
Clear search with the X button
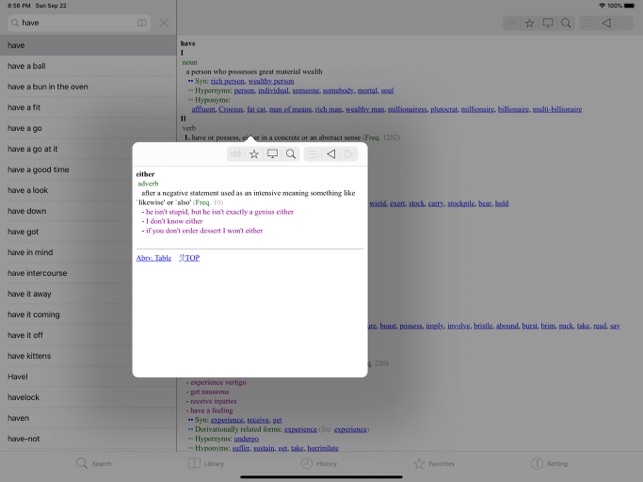point(164,23)
